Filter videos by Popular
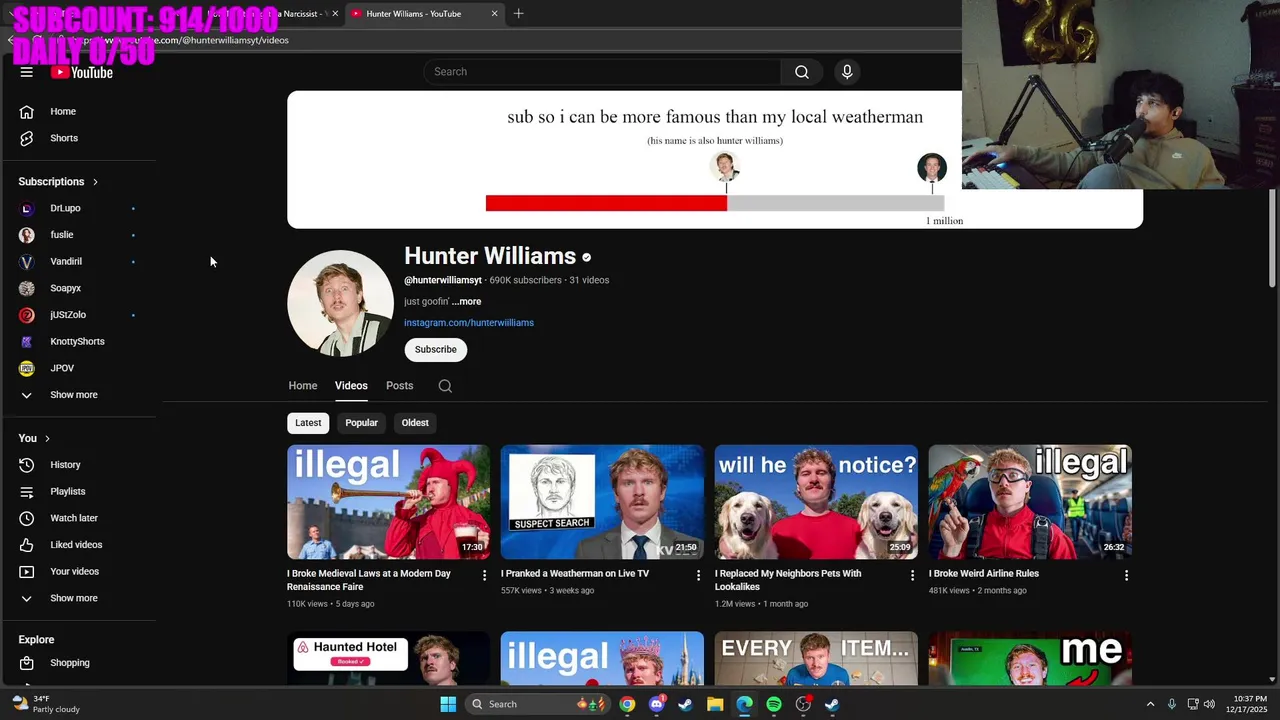This screenshot has width=1280, height=720. (361, 423)
